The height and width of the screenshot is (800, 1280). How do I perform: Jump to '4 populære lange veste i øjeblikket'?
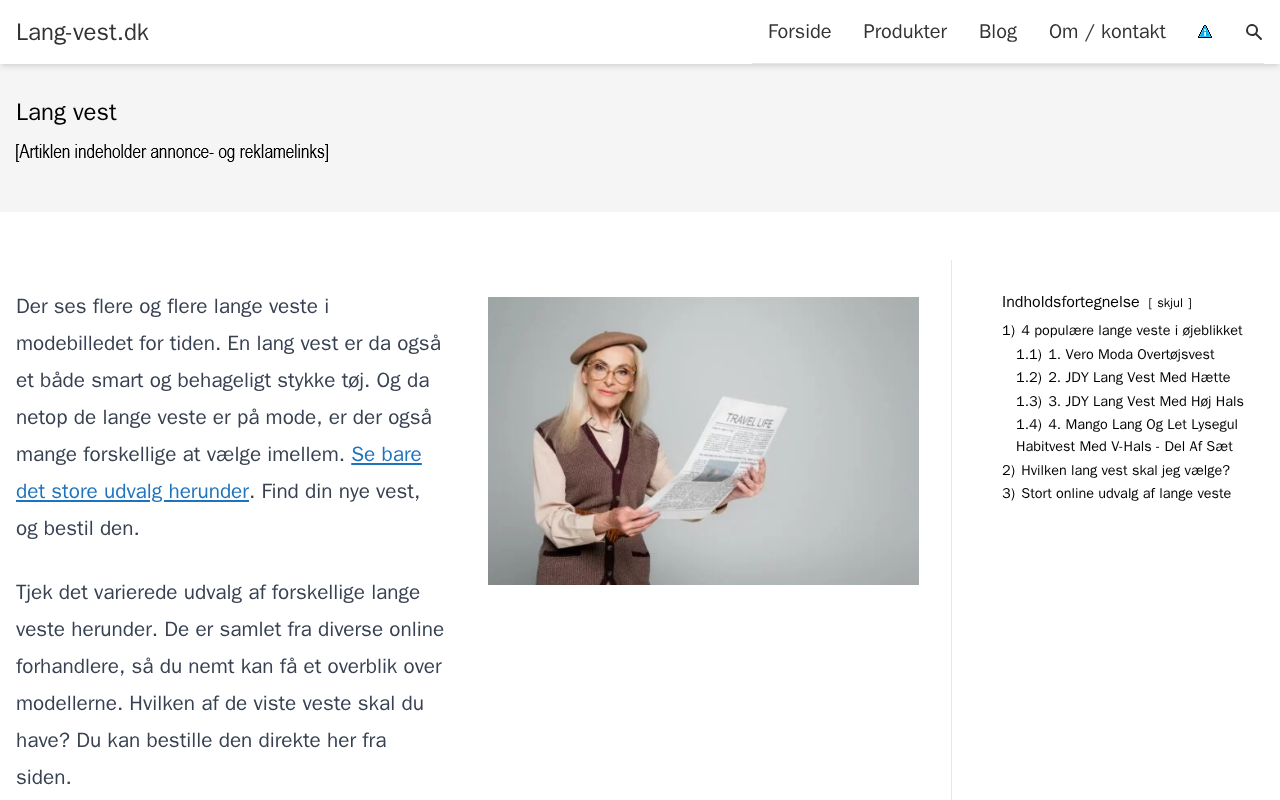pos(1122,330)
